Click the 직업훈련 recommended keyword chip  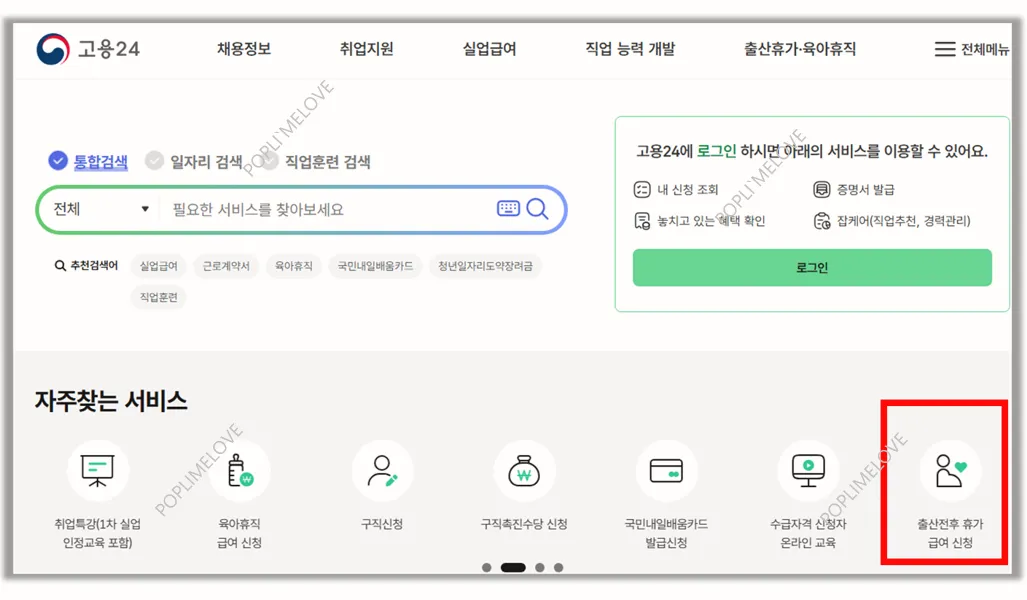pos(159,297)
